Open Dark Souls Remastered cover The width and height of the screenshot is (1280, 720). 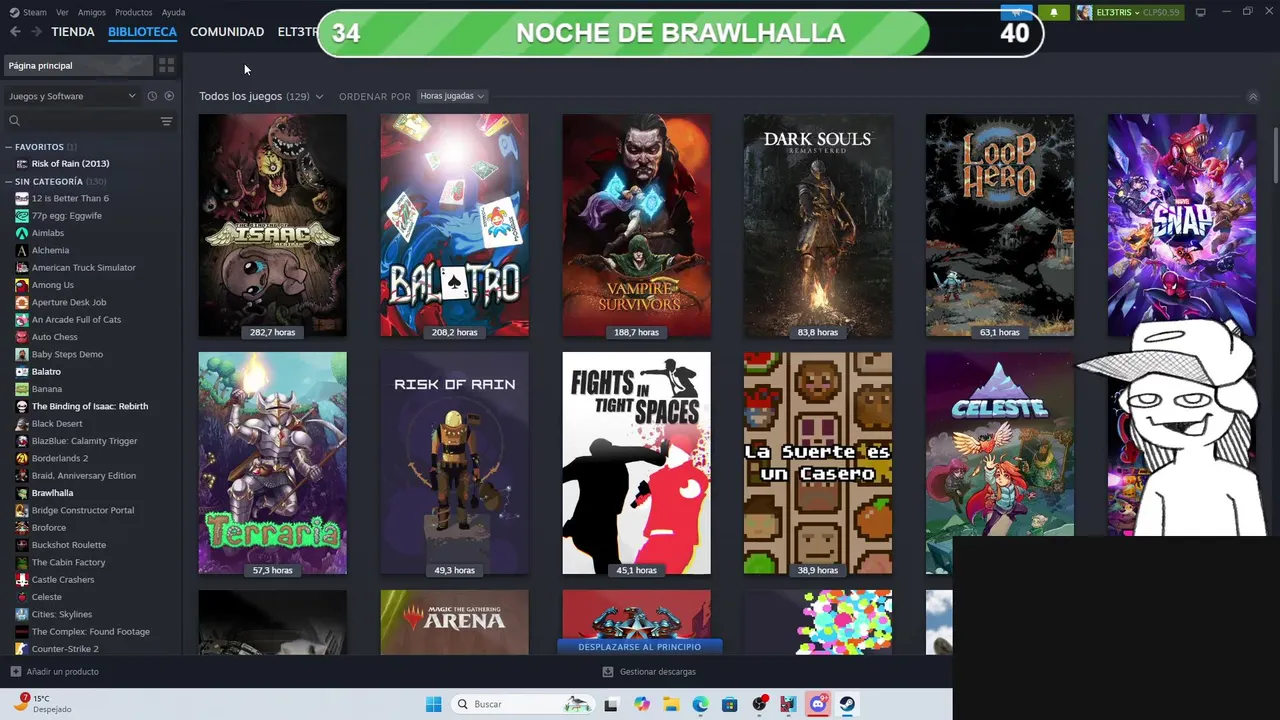[x=818, y=225]
